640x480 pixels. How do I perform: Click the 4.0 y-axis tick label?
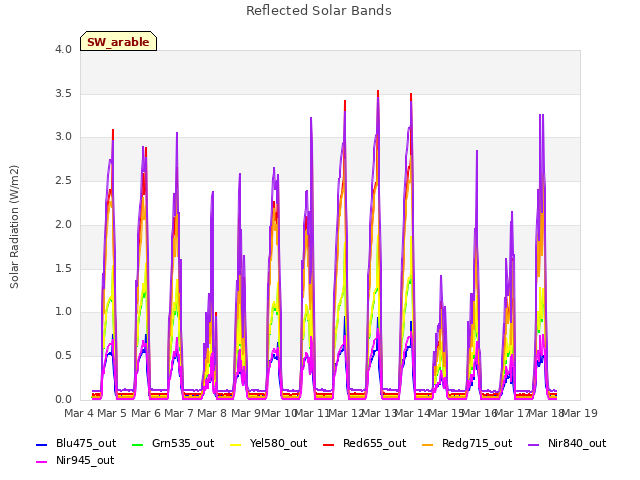[63, 49]
